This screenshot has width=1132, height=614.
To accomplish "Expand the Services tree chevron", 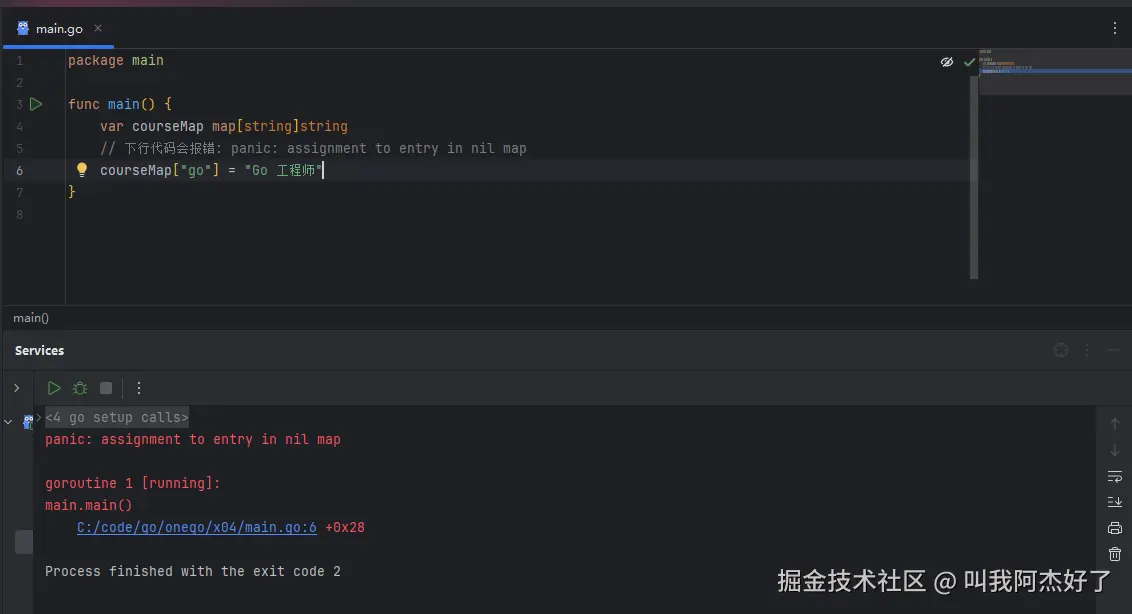I will 17,388.
